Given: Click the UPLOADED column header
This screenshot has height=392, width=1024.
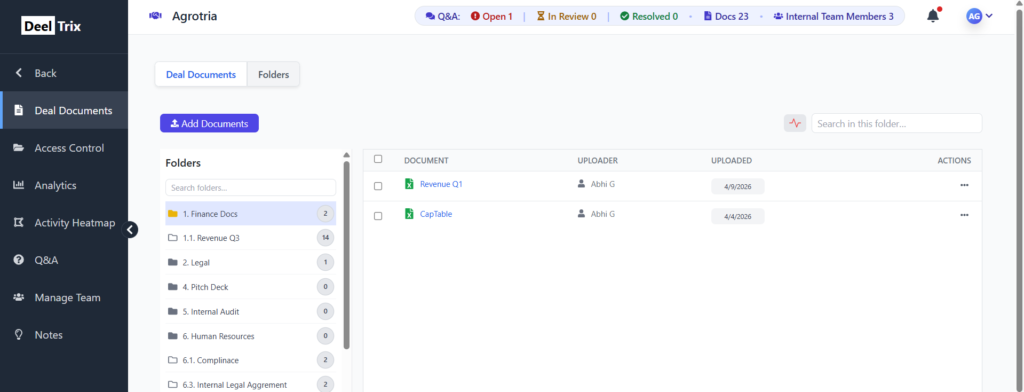Looking at the screenshot, I should click(x=731, y=160).
